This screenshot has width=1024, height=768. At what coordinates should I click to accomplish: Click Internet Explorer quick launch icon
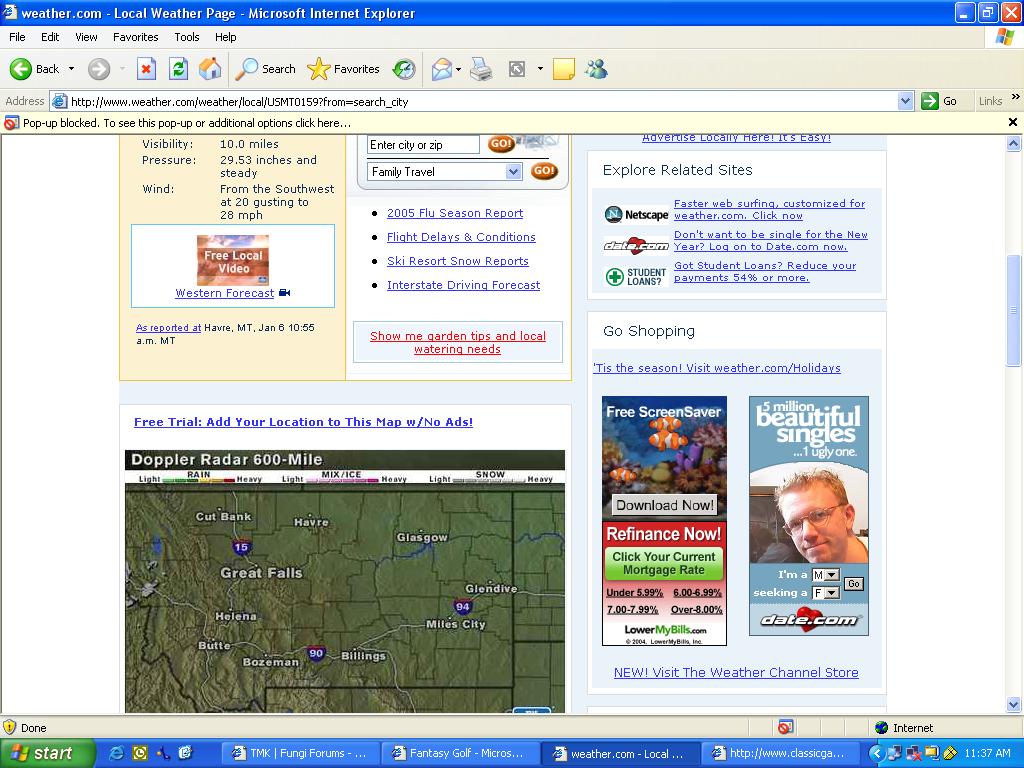pyautogui.click(x=117, y=753)
